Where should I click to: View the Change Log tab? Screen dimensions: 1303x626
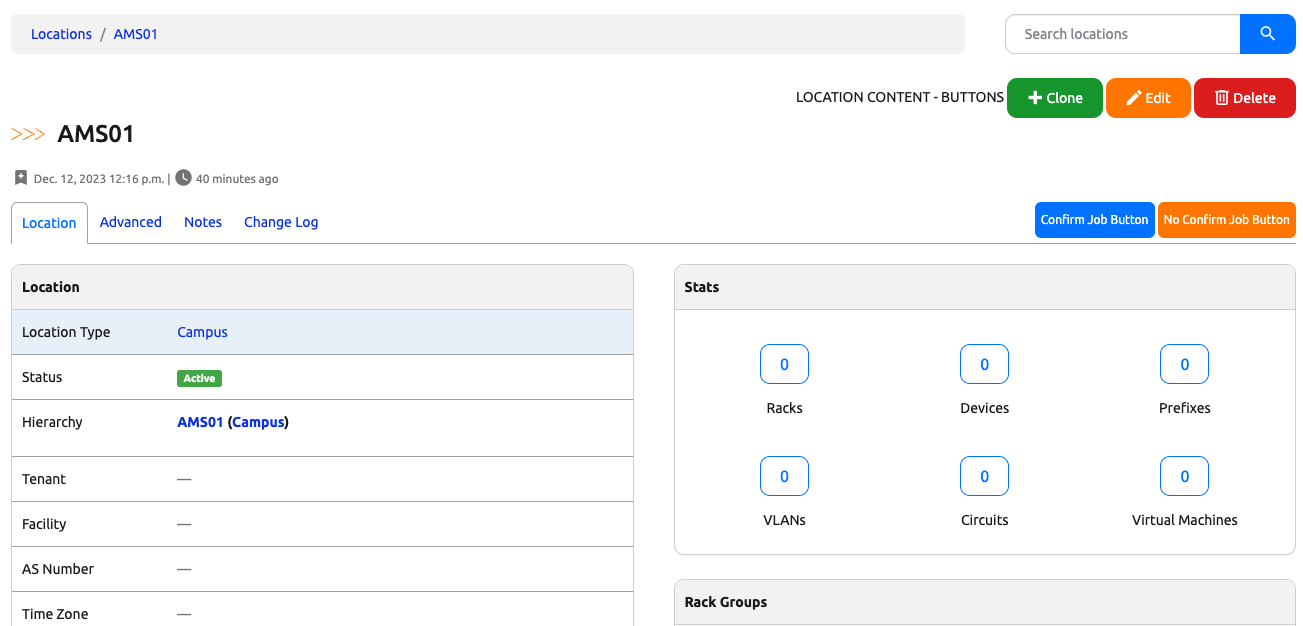coord(281,222)
